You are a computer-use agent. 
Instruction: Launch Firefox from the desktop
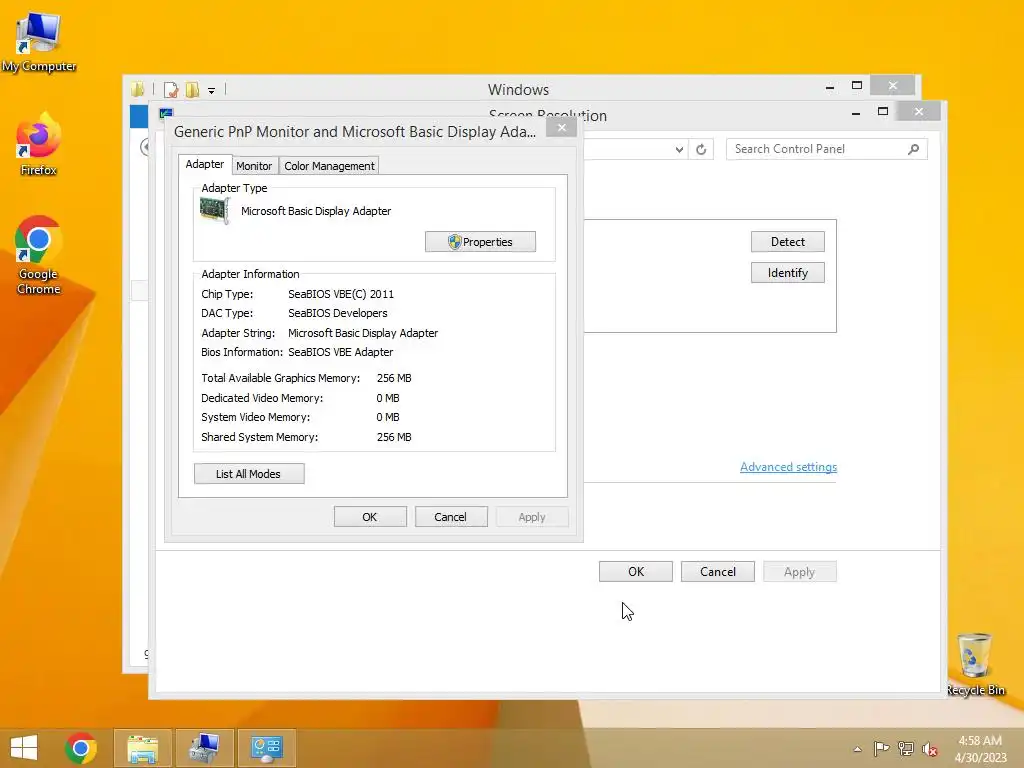coord(38,145)
